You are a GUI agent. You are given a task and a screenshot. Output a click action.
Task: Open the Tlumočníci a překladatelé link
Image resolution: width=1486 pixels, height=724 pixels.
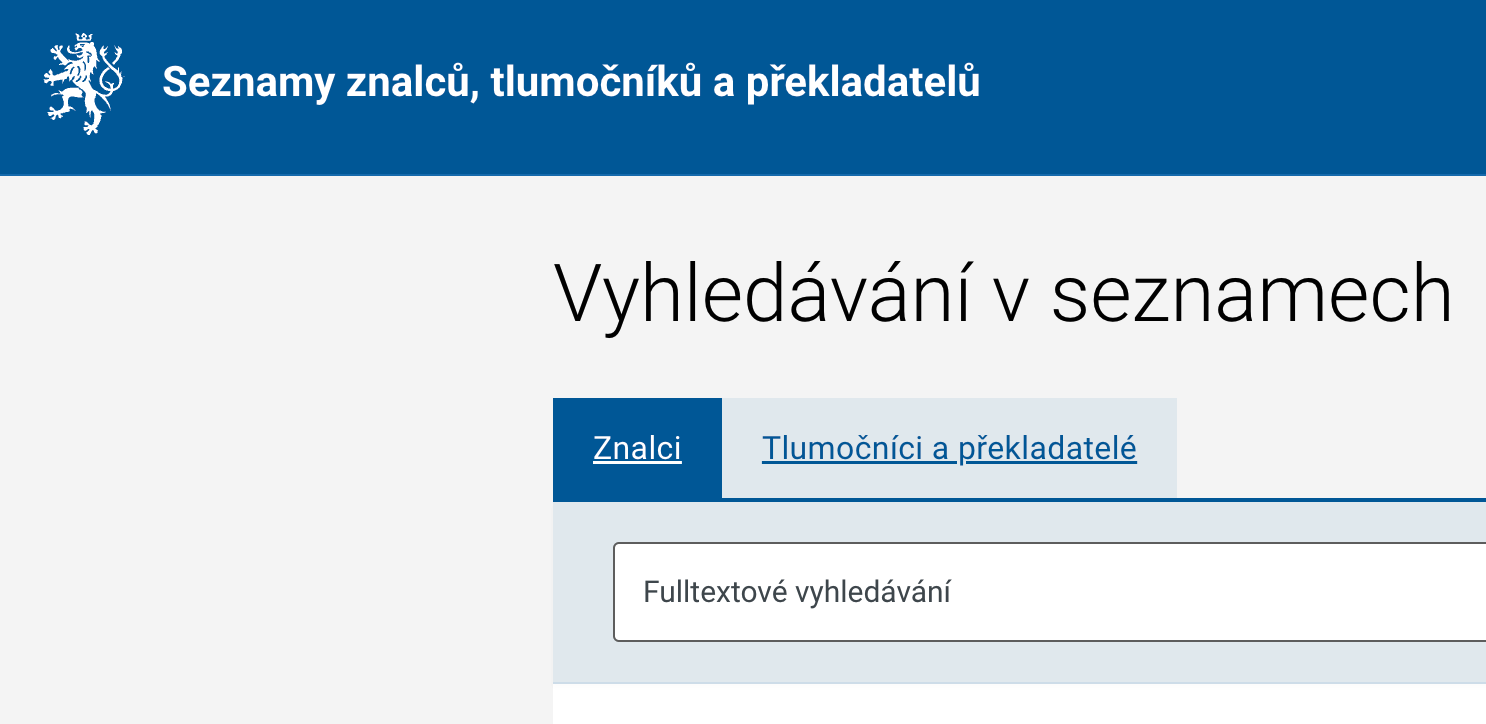pyautogui.click(x=949, y=448)
